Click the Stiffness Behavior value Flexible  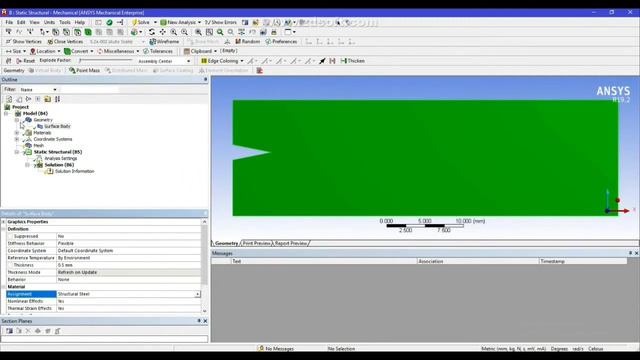click(65, 243)
